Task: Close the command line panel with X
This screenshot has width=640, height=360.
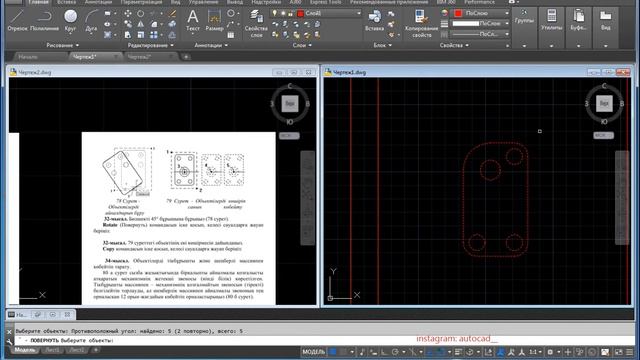Action: click(9, 332)
